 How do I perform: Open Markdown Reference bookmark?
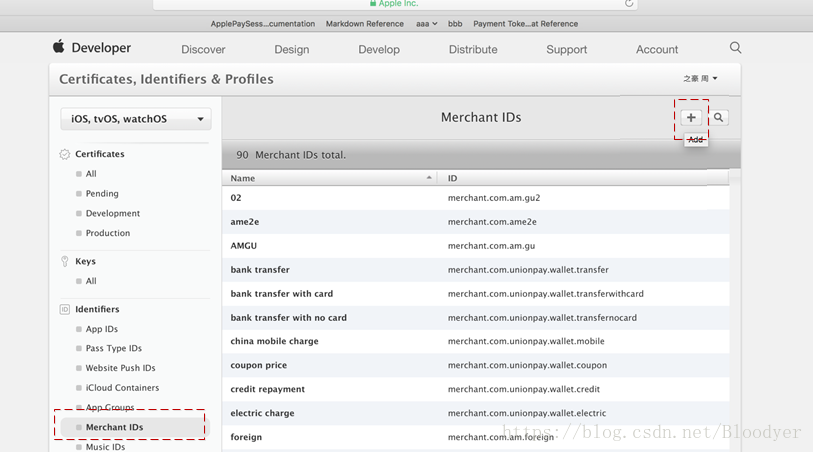pyautogui.click(x=365, y=24)
